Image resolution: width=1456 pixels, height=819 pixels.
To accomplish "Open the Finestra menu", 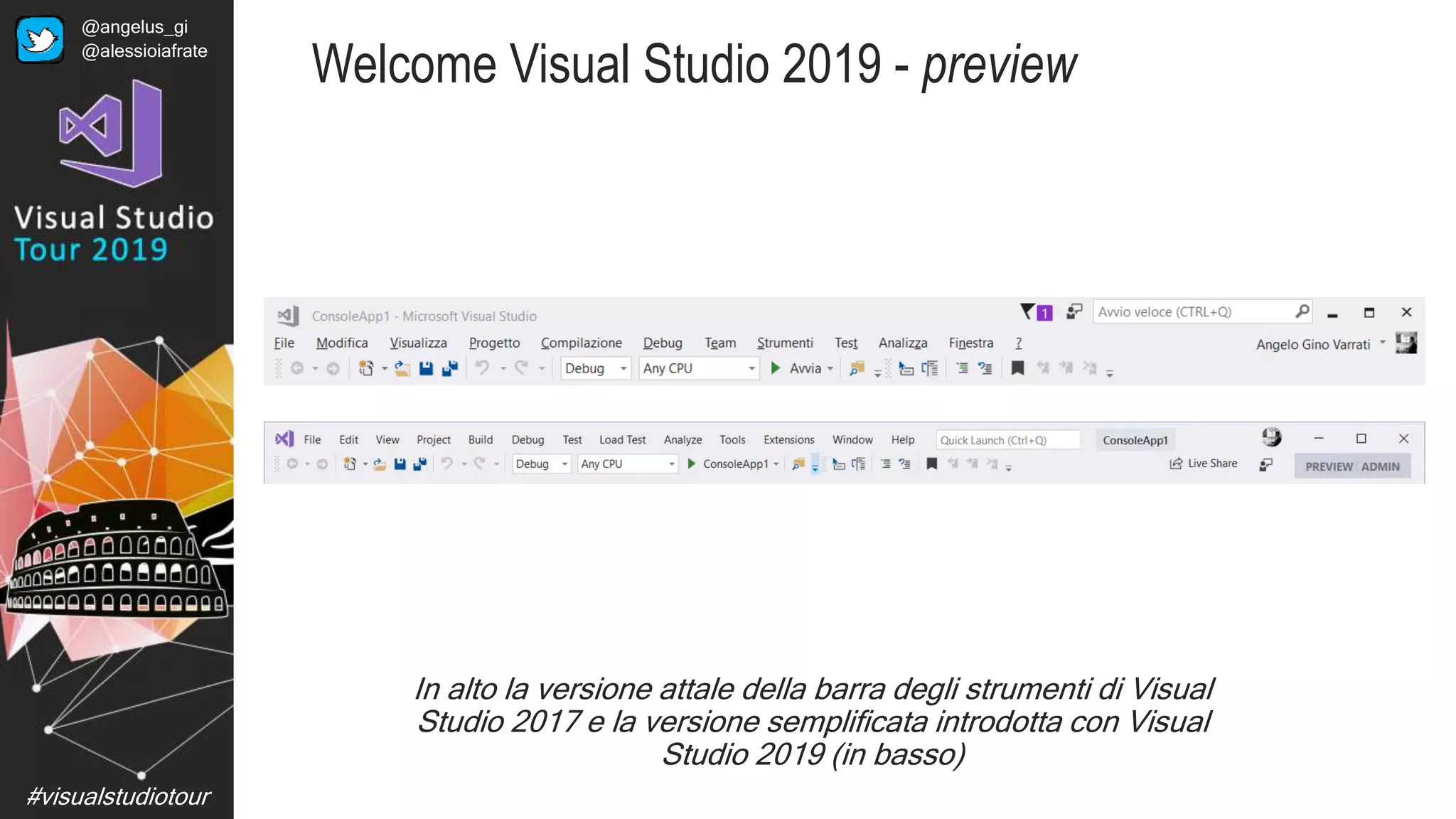I will click(970, 343).
